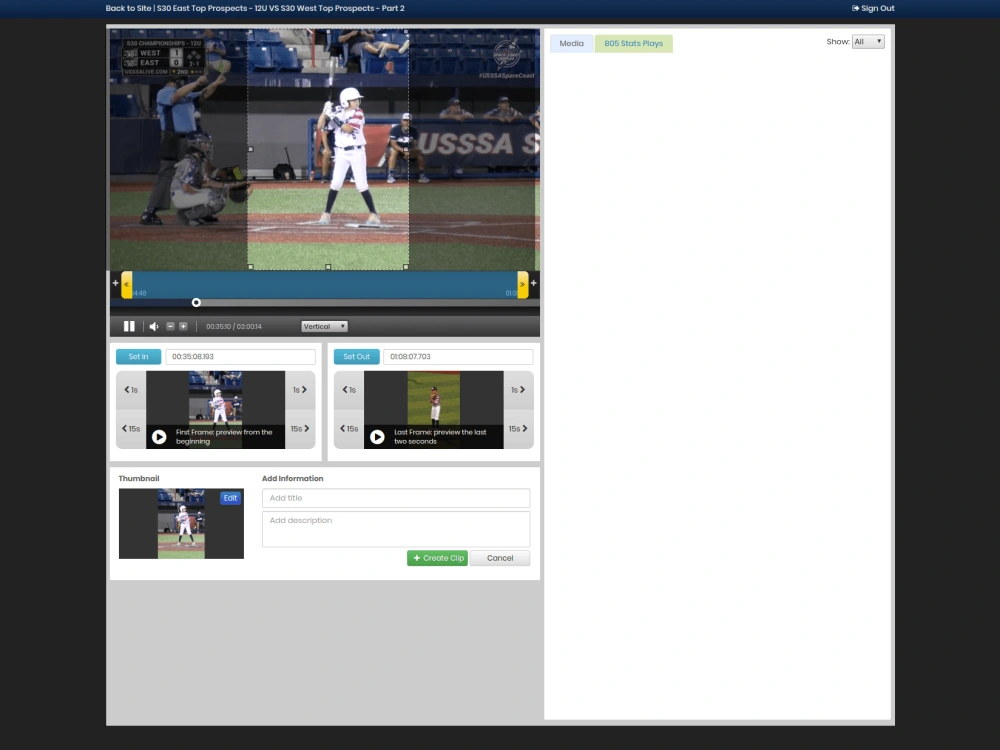Cancel clip creation
Viewport: 1000px width, 750px height.
pyautogui.click(x=500, y=558)
